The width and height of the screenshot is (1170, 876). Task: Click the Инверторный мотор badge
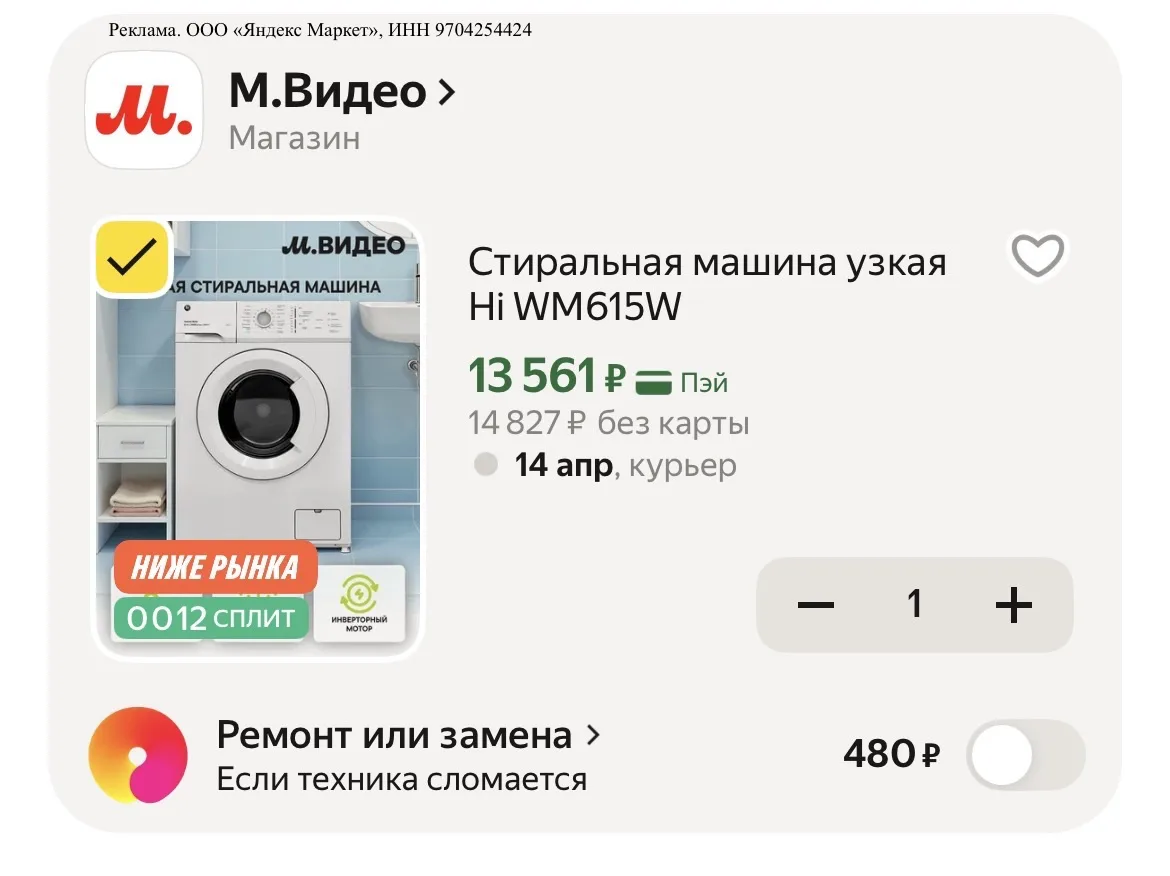pyautogui.click(x=359, y=605)
